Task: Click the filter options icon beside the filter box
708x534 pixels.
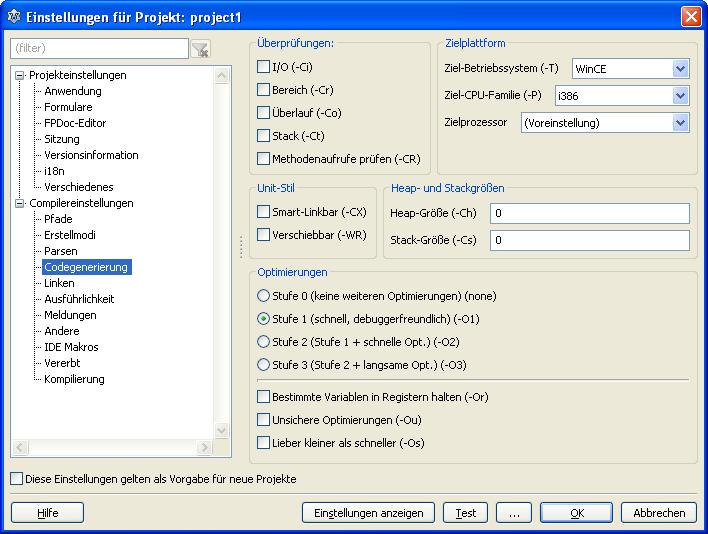Action: [200, 49]
